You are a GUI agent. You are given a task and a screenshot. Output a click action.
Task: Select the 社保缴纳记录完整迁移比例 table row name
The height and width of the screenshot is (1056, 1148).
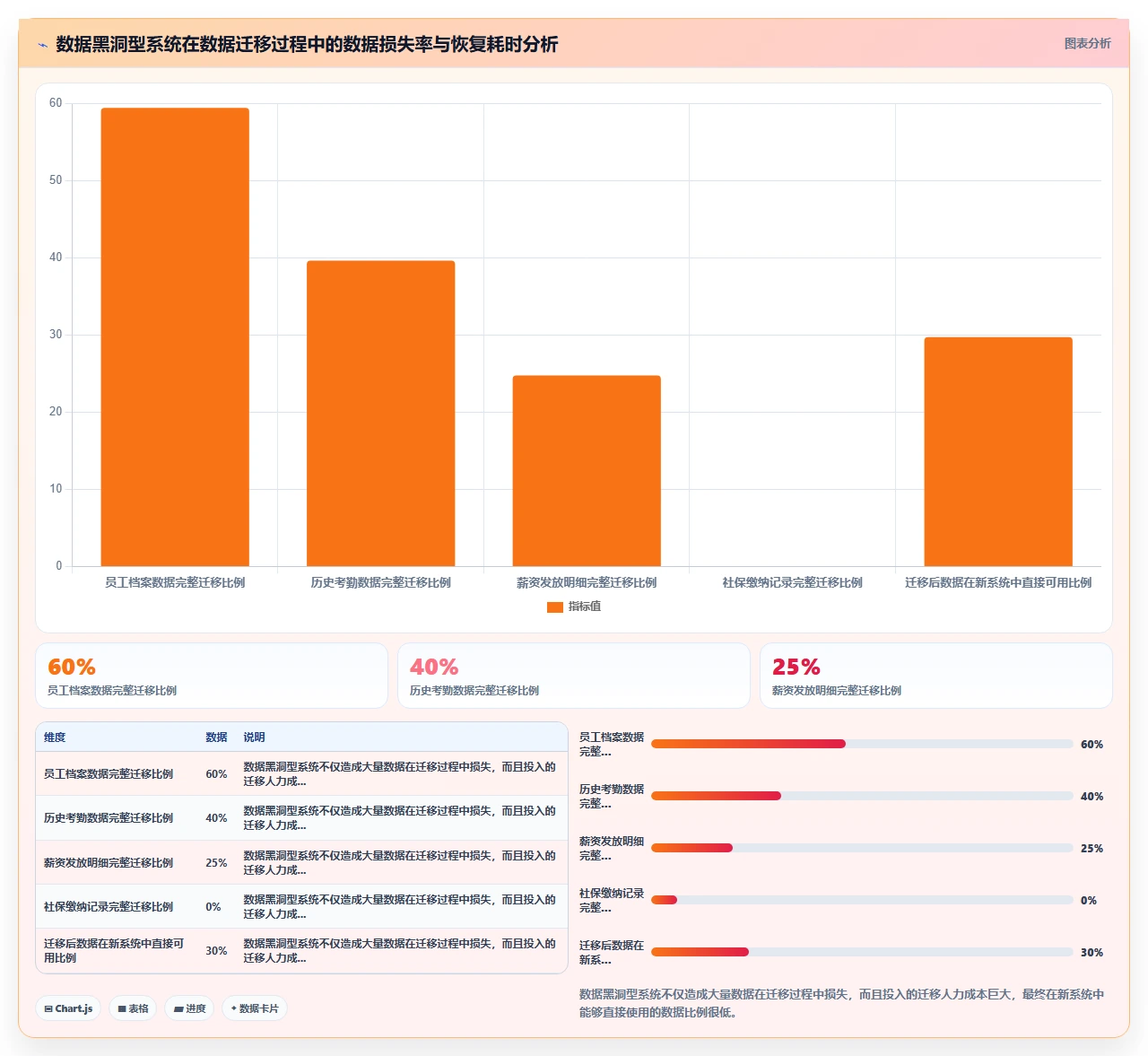click(109, 907)
